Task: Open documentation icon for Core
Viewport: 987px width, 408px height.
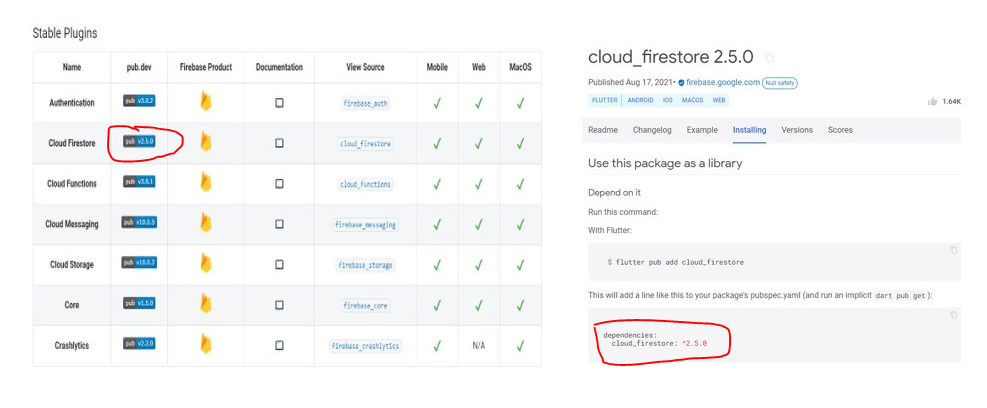Action: click(279, 305)
